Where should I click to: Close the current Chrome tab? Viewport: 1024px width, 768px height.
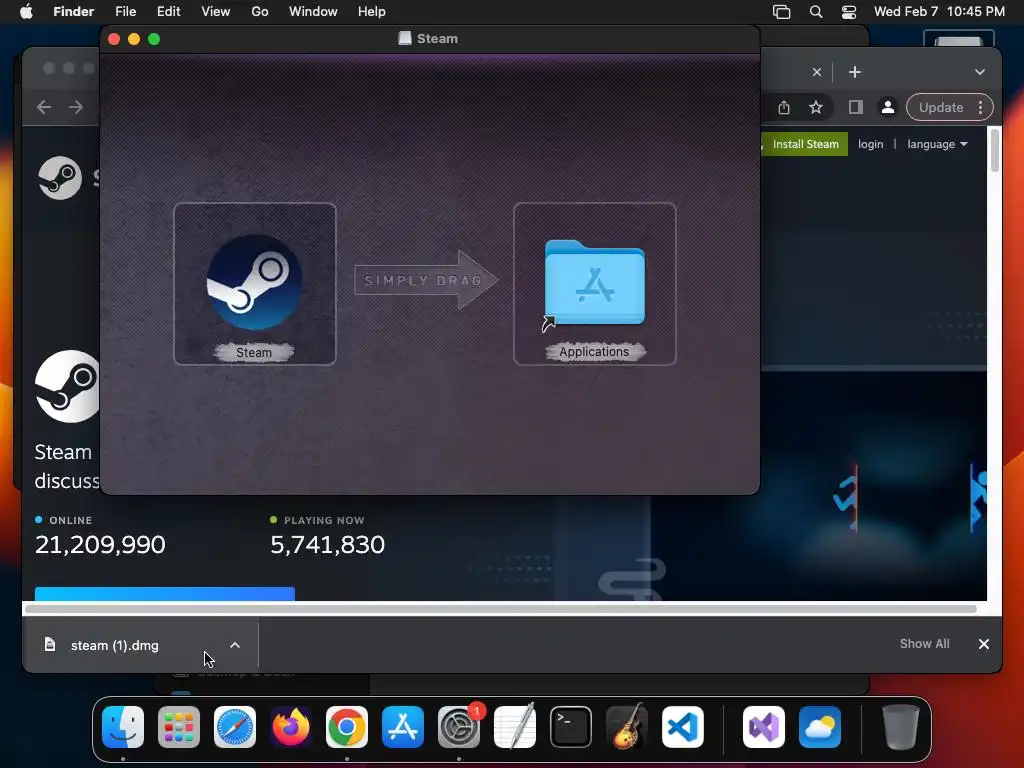(x=816, y=72)
